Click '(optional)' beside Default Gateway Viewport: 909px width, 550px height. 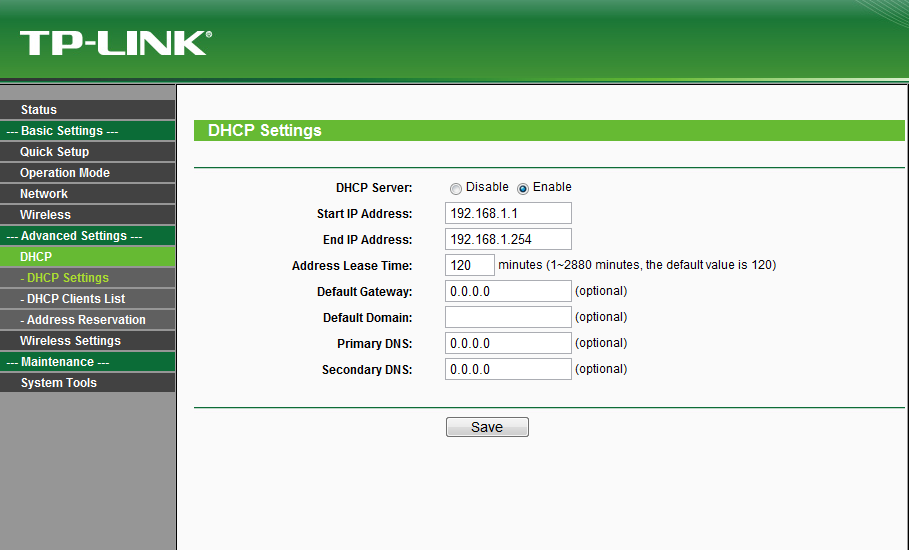(x=601, y=291)
